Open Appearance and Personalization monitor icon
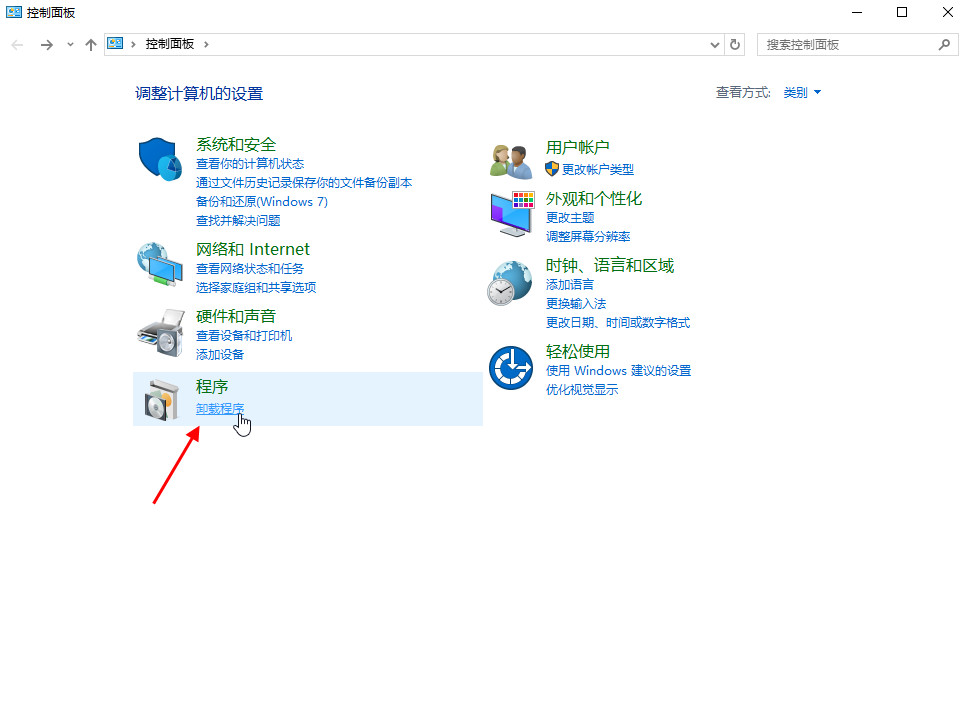 pyautogui.click(x=510, y=213)
